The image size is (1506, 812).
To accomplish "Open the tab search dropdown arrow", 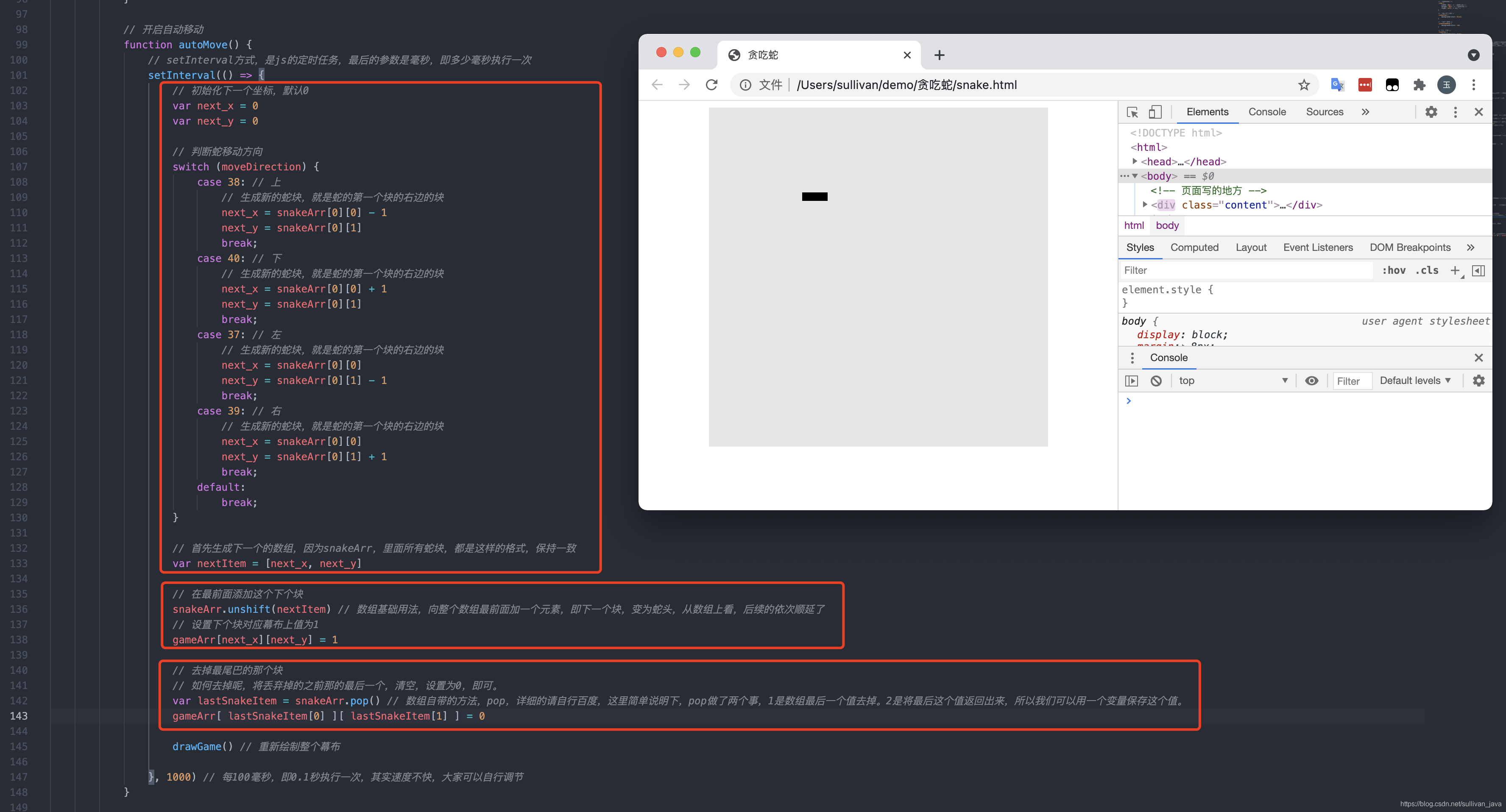I will point(1473,55).
